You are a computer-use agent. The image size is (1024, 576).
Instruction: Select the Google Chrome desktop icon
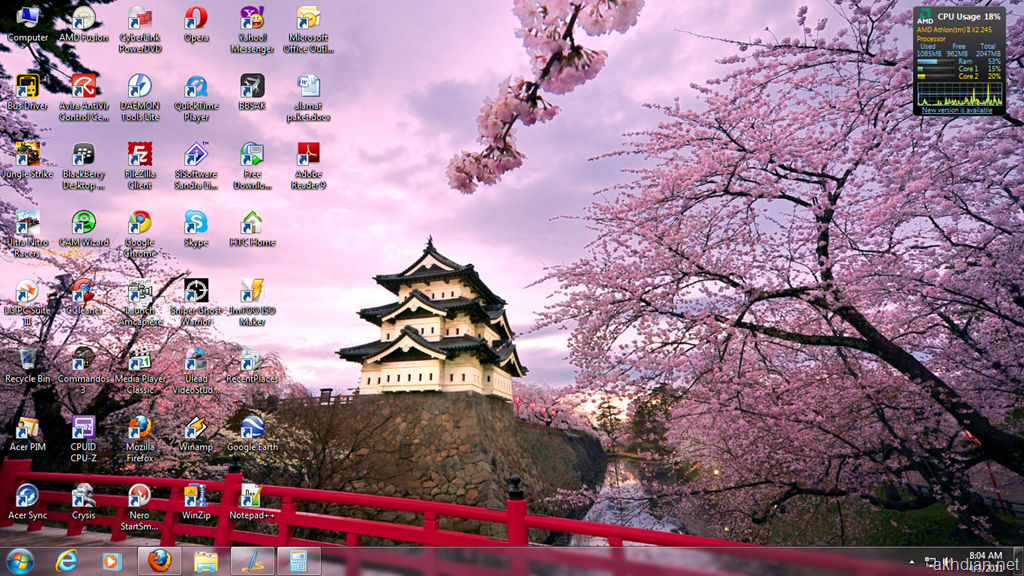click(140, 223)
